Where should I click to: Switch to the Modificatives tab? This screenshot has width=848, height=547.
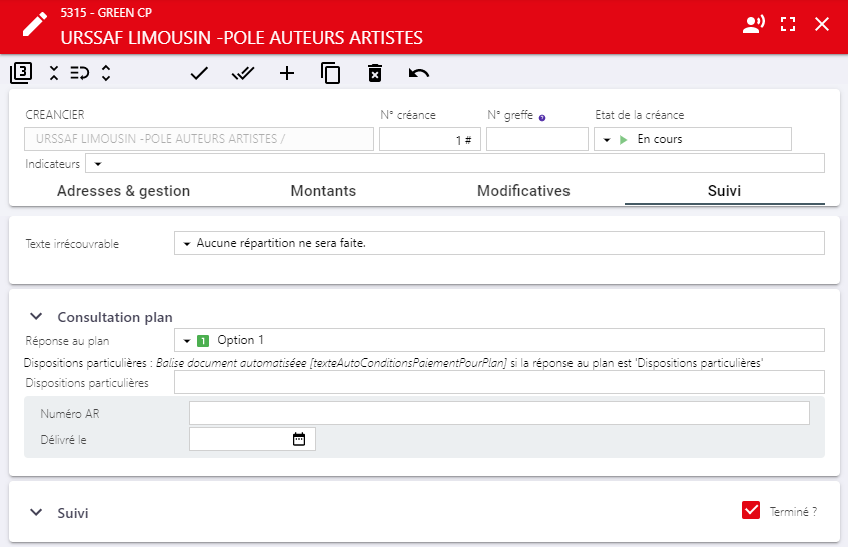click(x=524, y=191)
